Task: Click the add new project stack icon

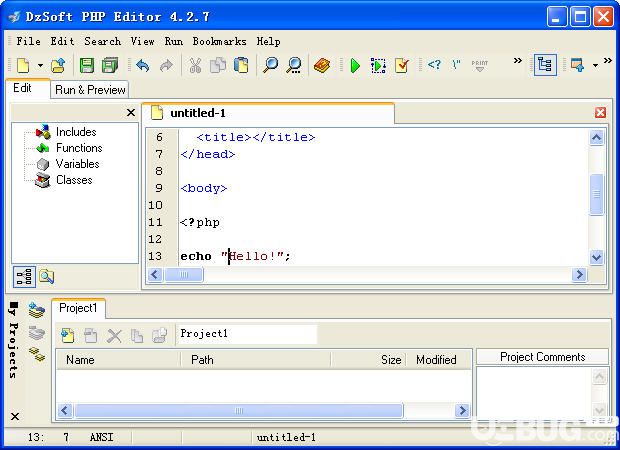Action: click(x=37, y=310)
